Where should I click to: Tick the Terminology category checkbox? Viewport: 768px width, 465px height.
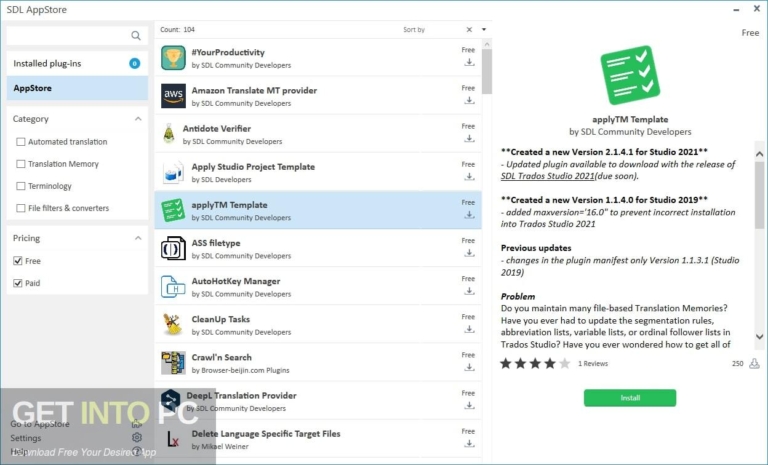point(21,186)
